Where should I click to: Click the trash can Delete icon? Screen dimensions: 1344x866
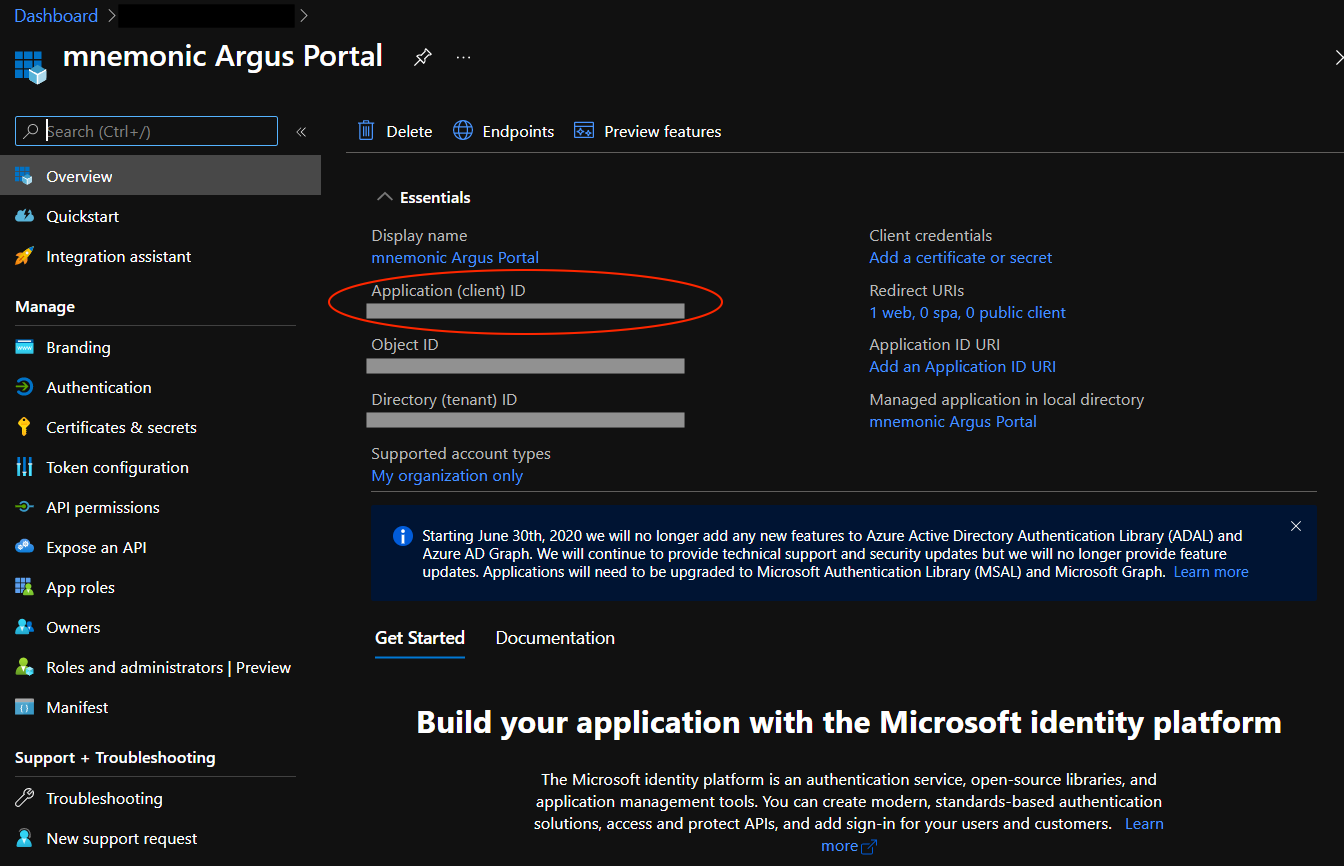click(x=366, y=130)
